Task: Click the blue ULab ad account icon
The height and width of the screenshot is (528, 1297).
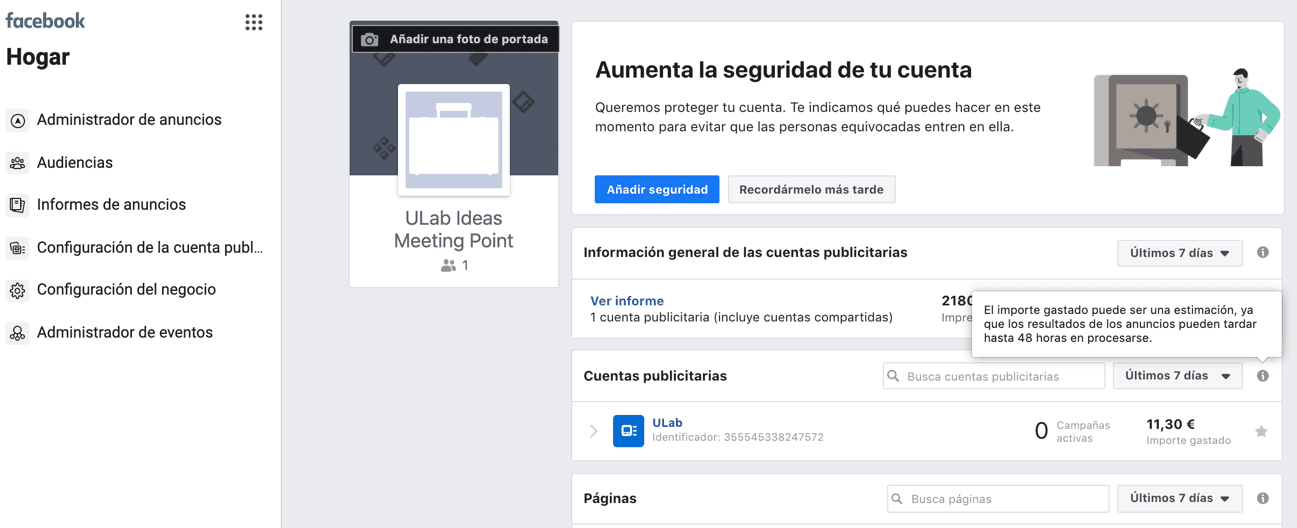Action: pyautogui.click(x=628, y=431)
